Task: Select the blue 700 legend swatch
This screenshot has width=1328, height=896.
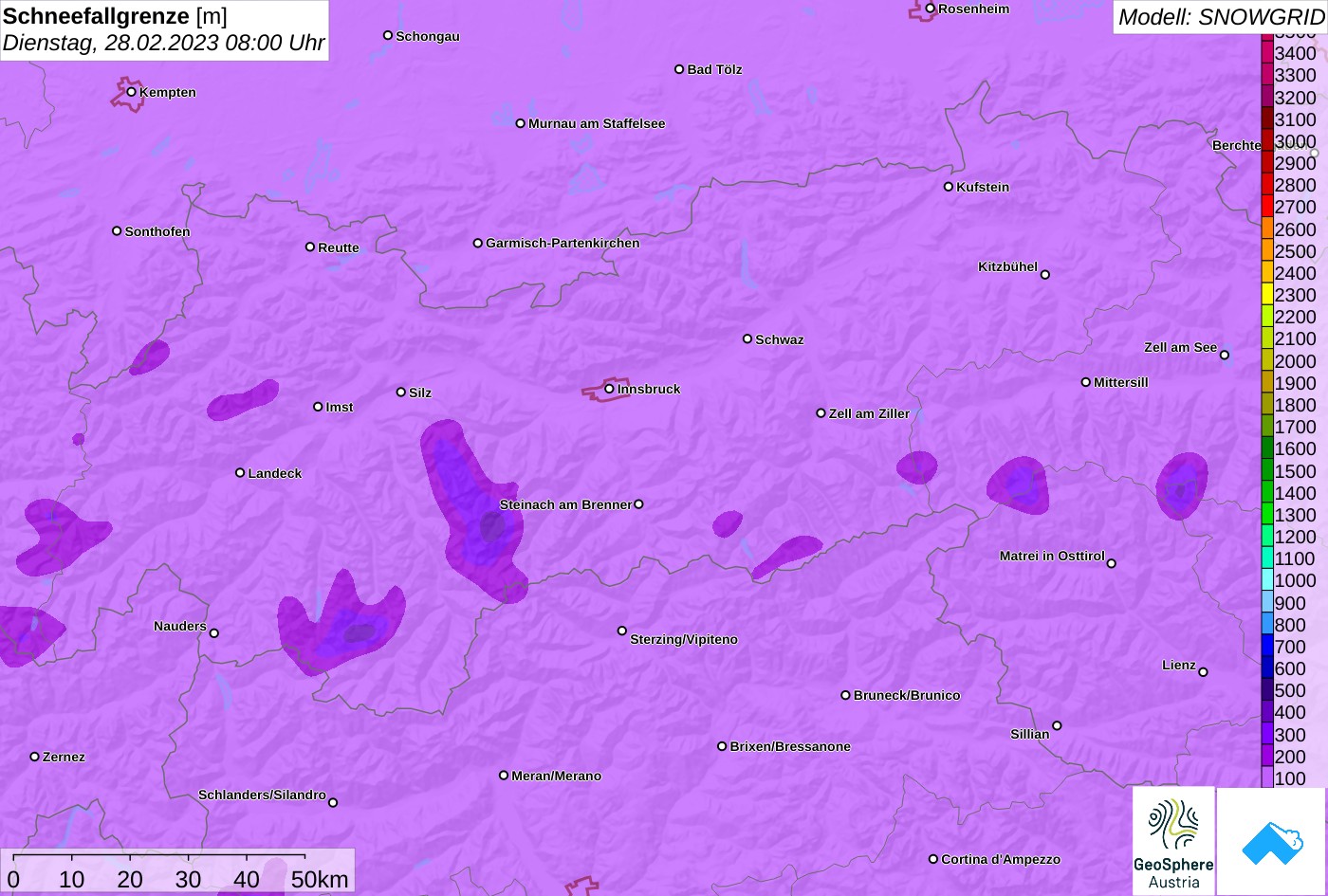Action: pyautogui.click(x=1267, y=647)
